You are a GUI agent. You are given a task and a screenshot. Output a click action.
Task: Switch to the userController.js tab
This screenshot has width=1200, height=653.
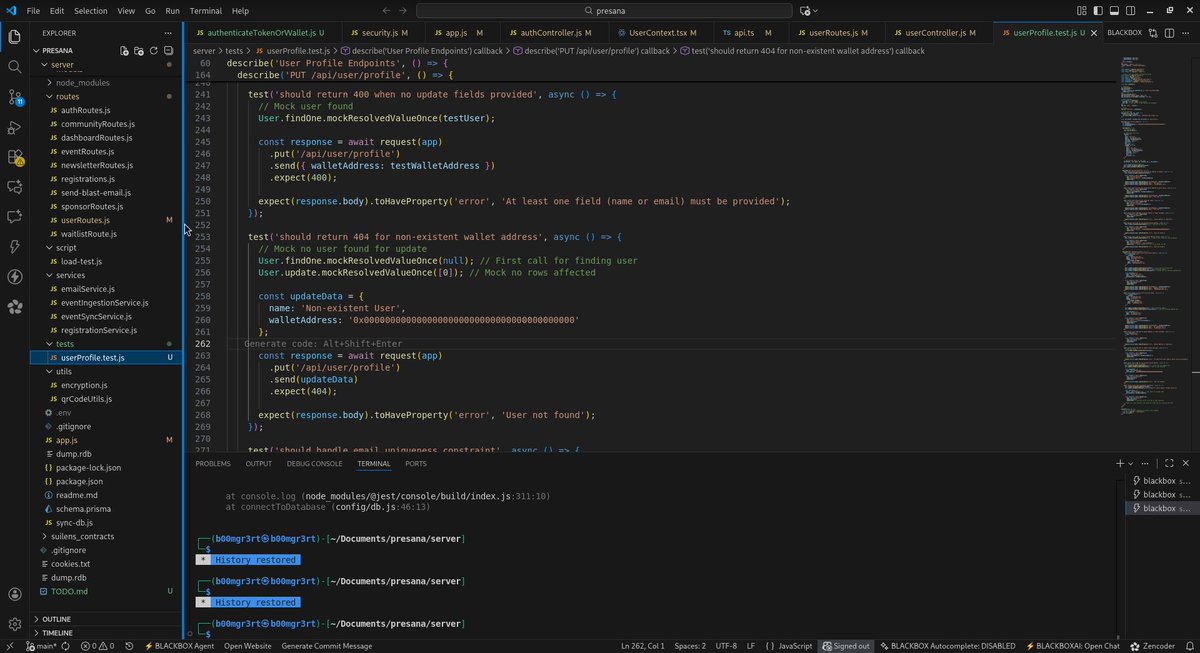tap(936, 33)
